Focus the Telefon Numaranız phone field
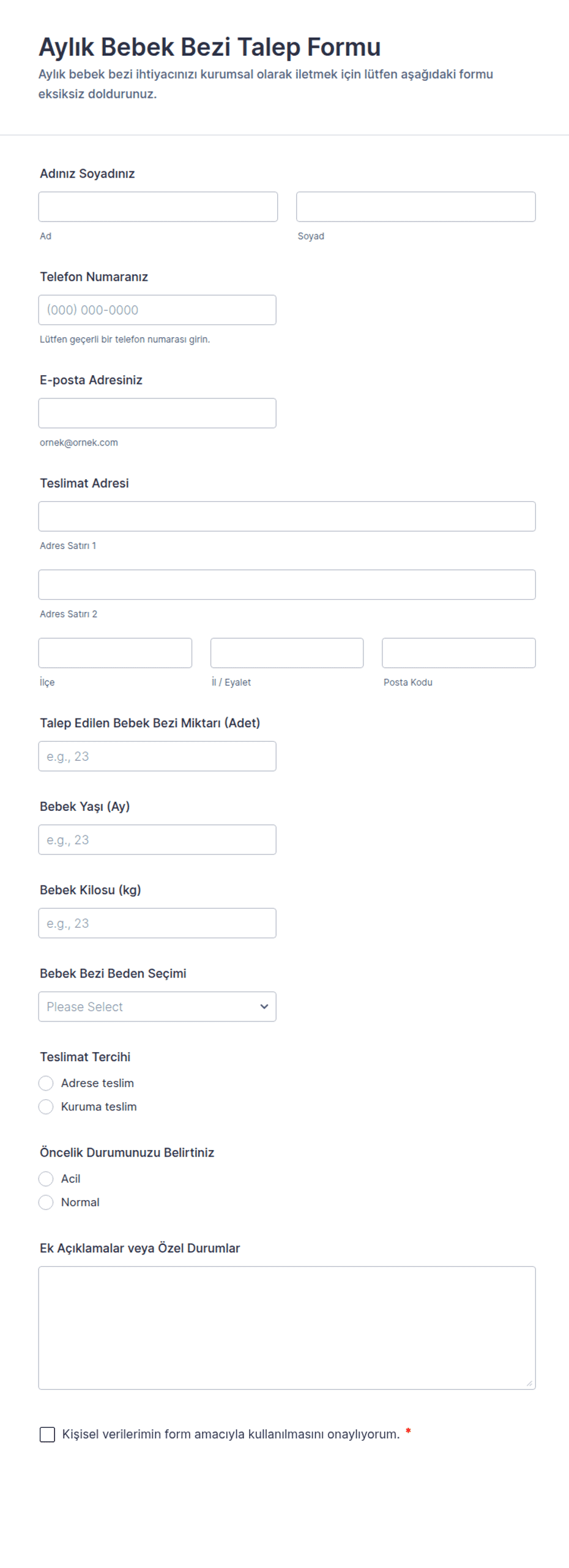569x1568 pixels. 157,310
